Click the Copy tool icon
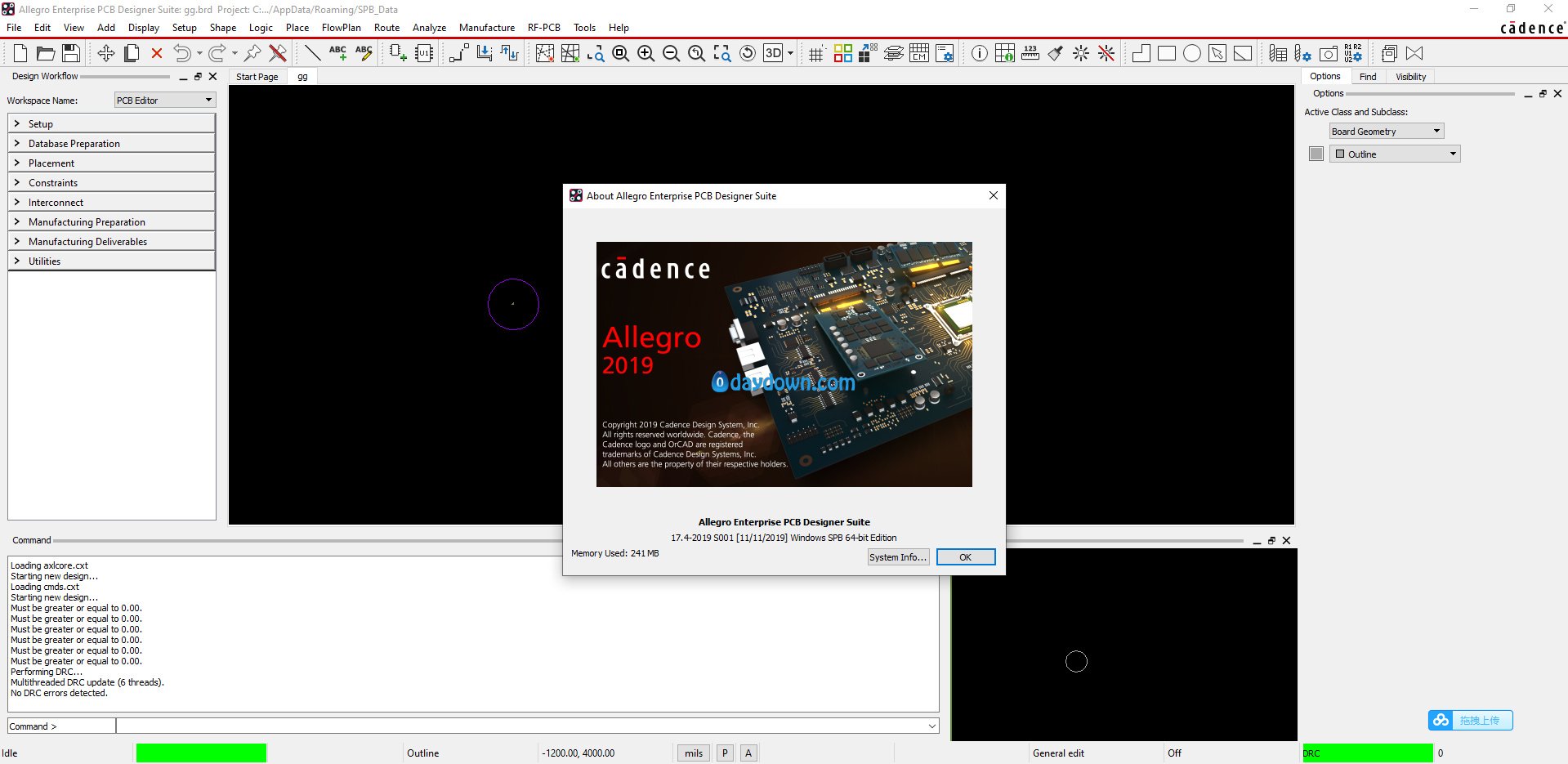This screenshot has width=1568, height=764. 132,53
